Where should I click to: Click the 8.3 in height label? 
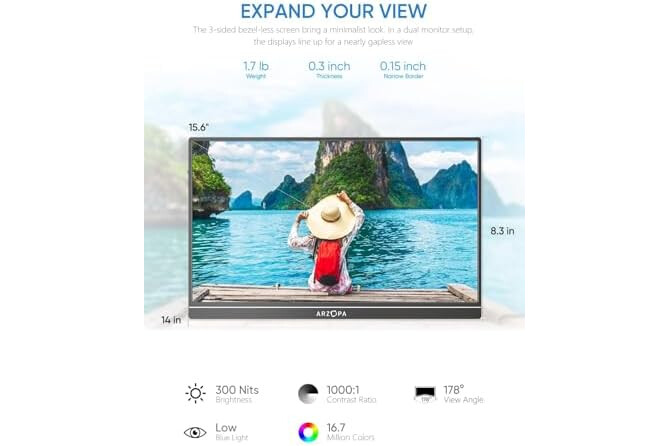(x=502, y=231)
